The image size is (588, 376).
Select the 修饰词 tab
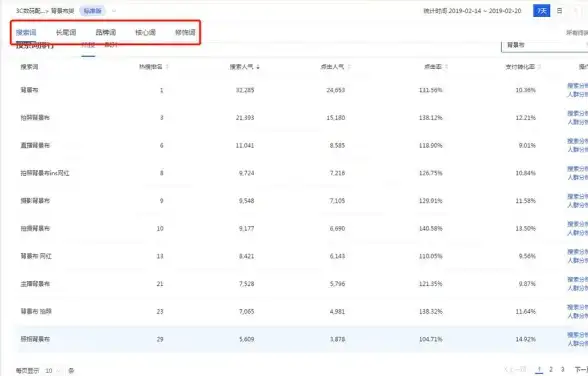(185, 33)
